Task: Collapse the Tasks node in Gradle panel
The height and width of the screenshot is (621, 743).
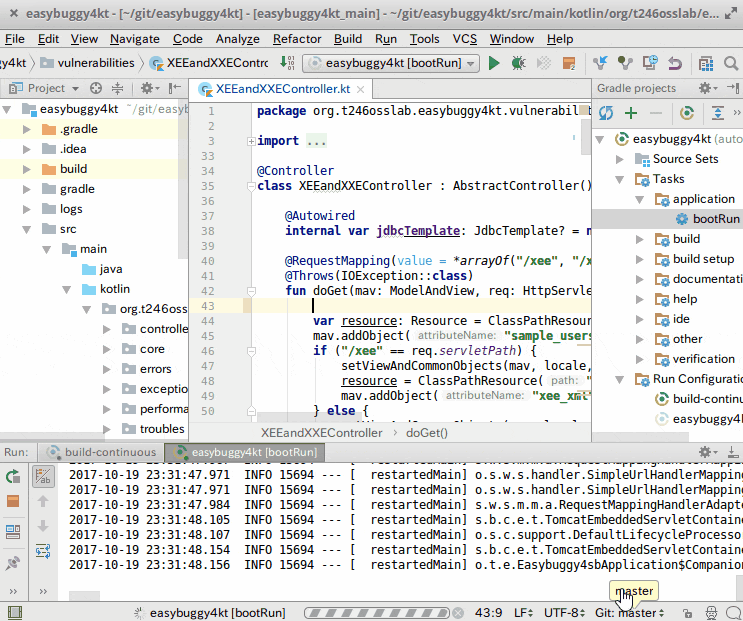Action: (619, 180)
